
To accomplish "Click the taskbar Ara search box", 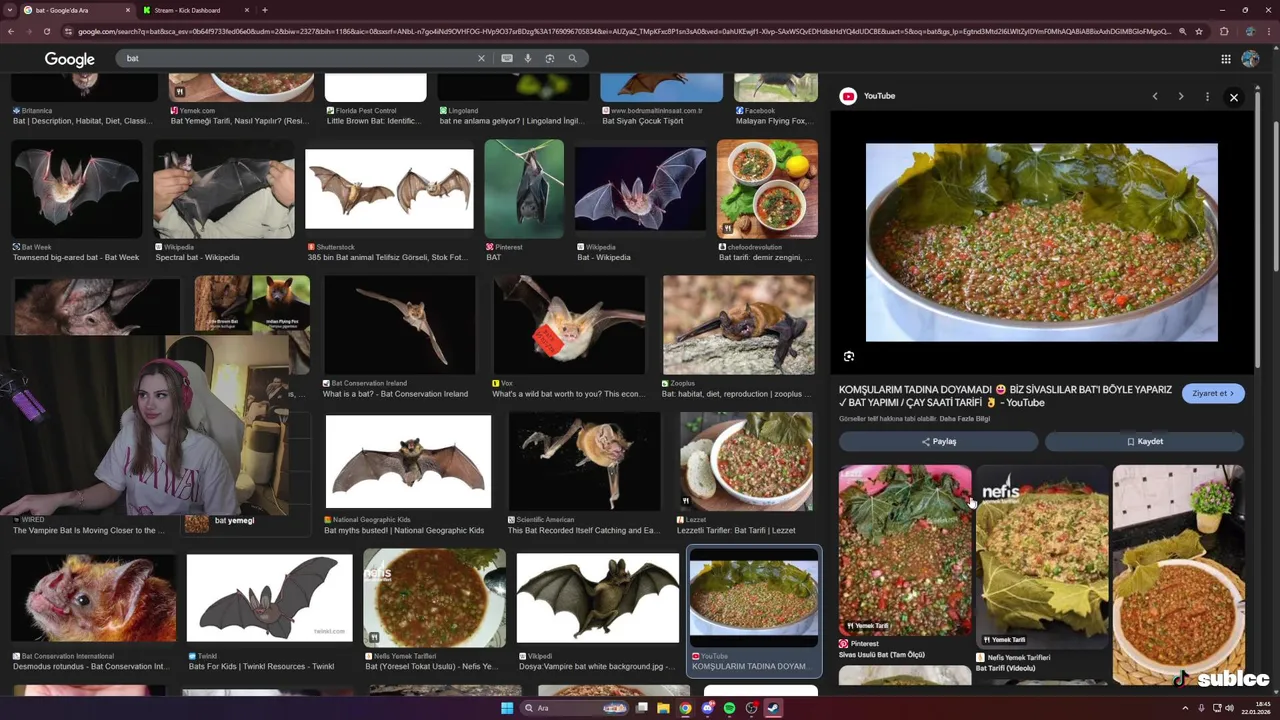I will (x=575, y=708).
